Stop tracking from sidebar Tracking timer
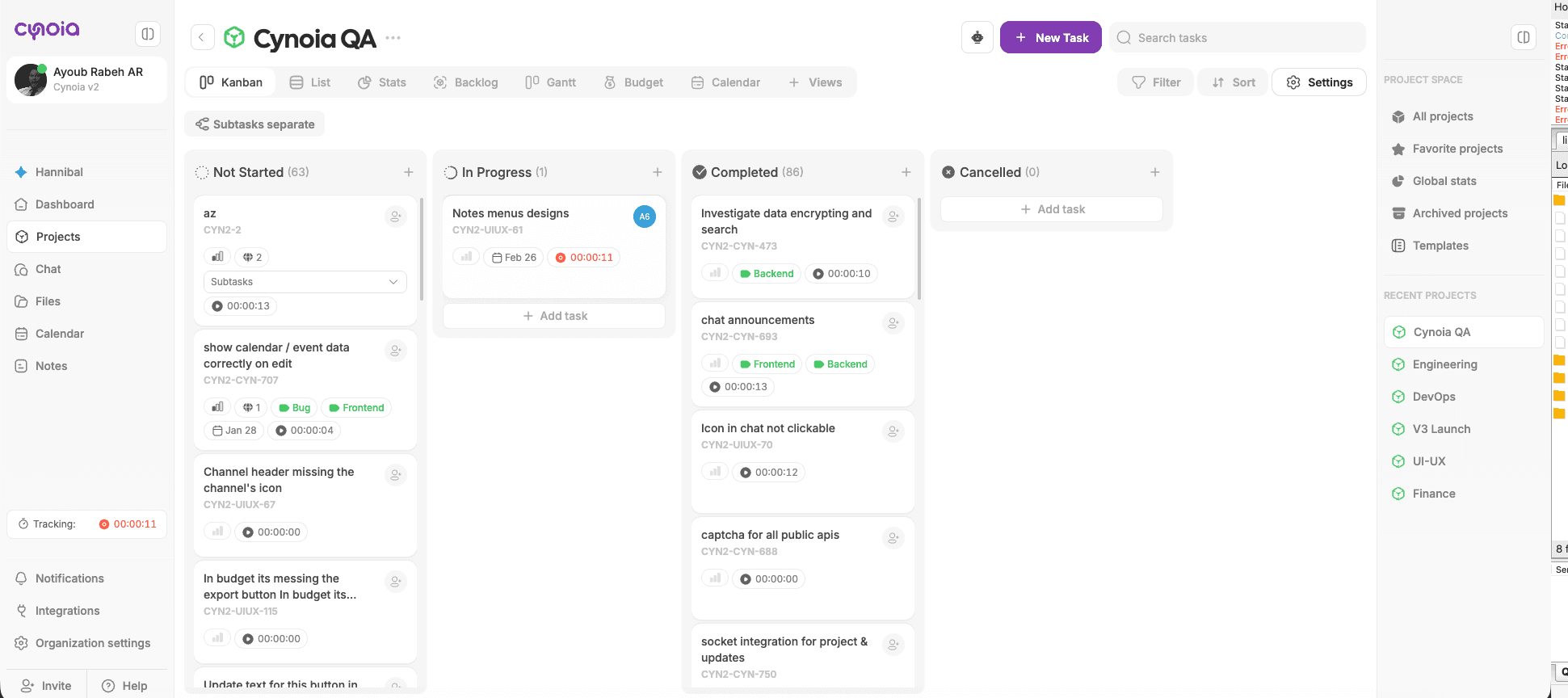The image size is (1568, 698). [128, 524]
